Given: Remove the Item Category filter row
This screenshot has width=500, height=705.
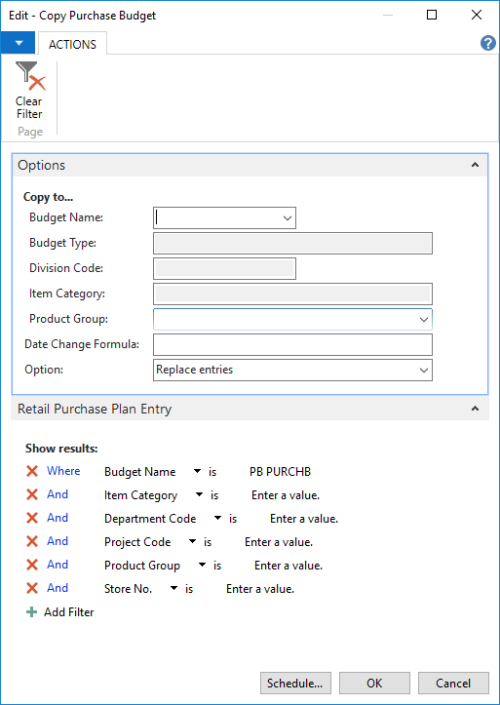Looking at the screenshot, I should point(32,495).
